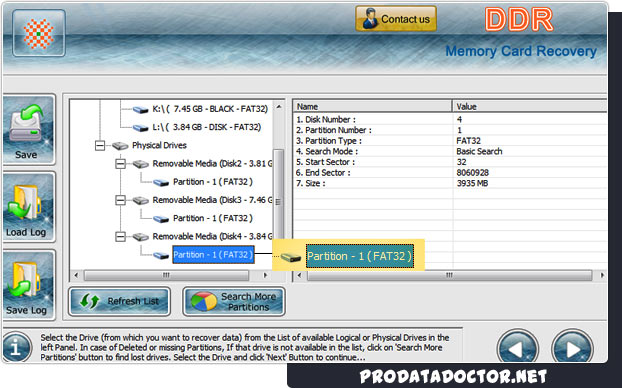Screen dimensions: 622x388
Task: Open the Load Log button
Action: (x=28, y=207)
